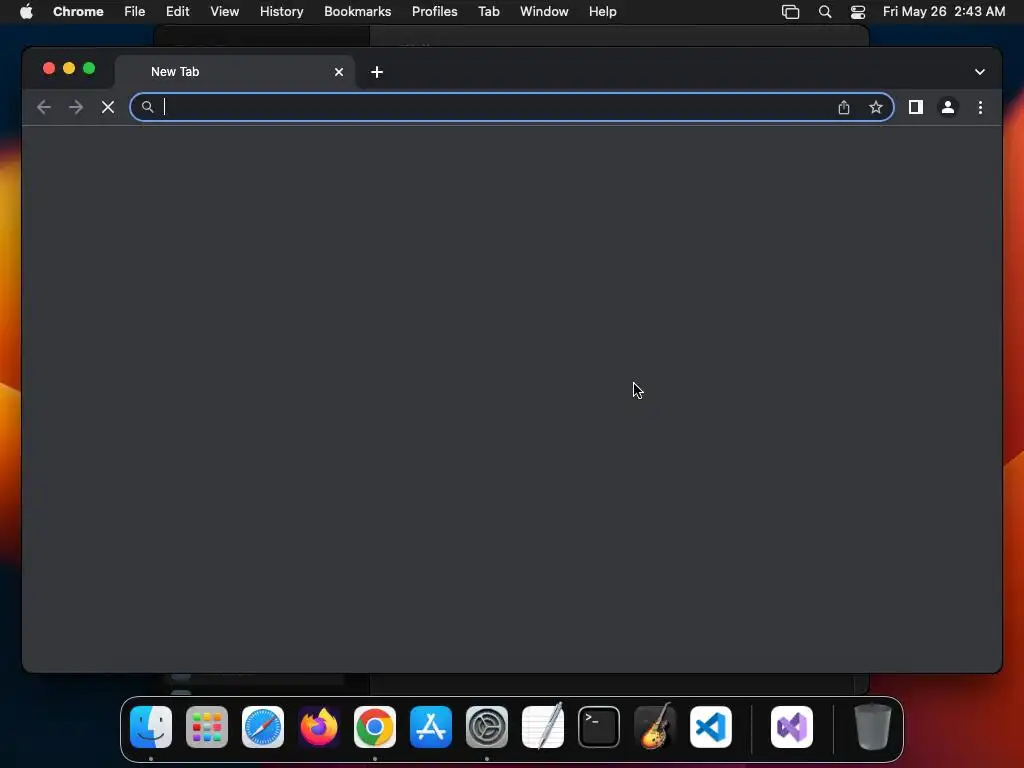The width and height of the screenshot is (1024, 768).
Task: Open a new tab with plus button
Action: (x=377, y=72)
